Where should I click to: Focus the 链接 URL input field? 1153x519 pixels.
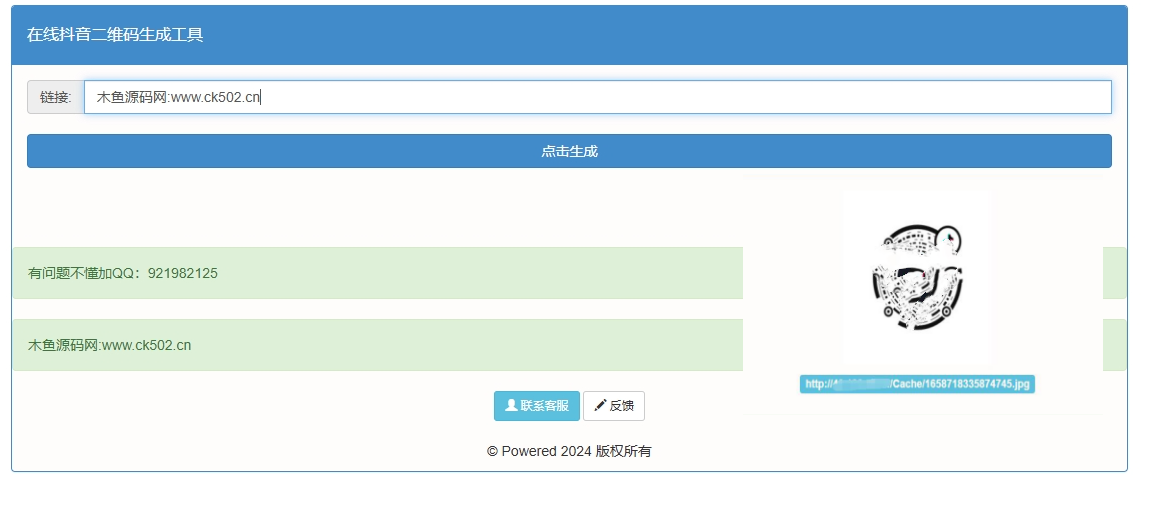[x=598, y=97]
